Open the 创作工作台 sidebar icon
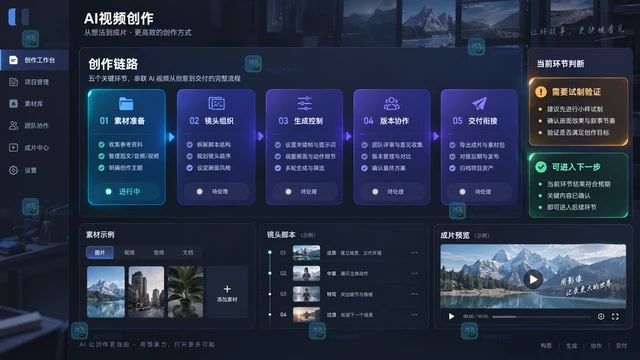 [13, 60]
